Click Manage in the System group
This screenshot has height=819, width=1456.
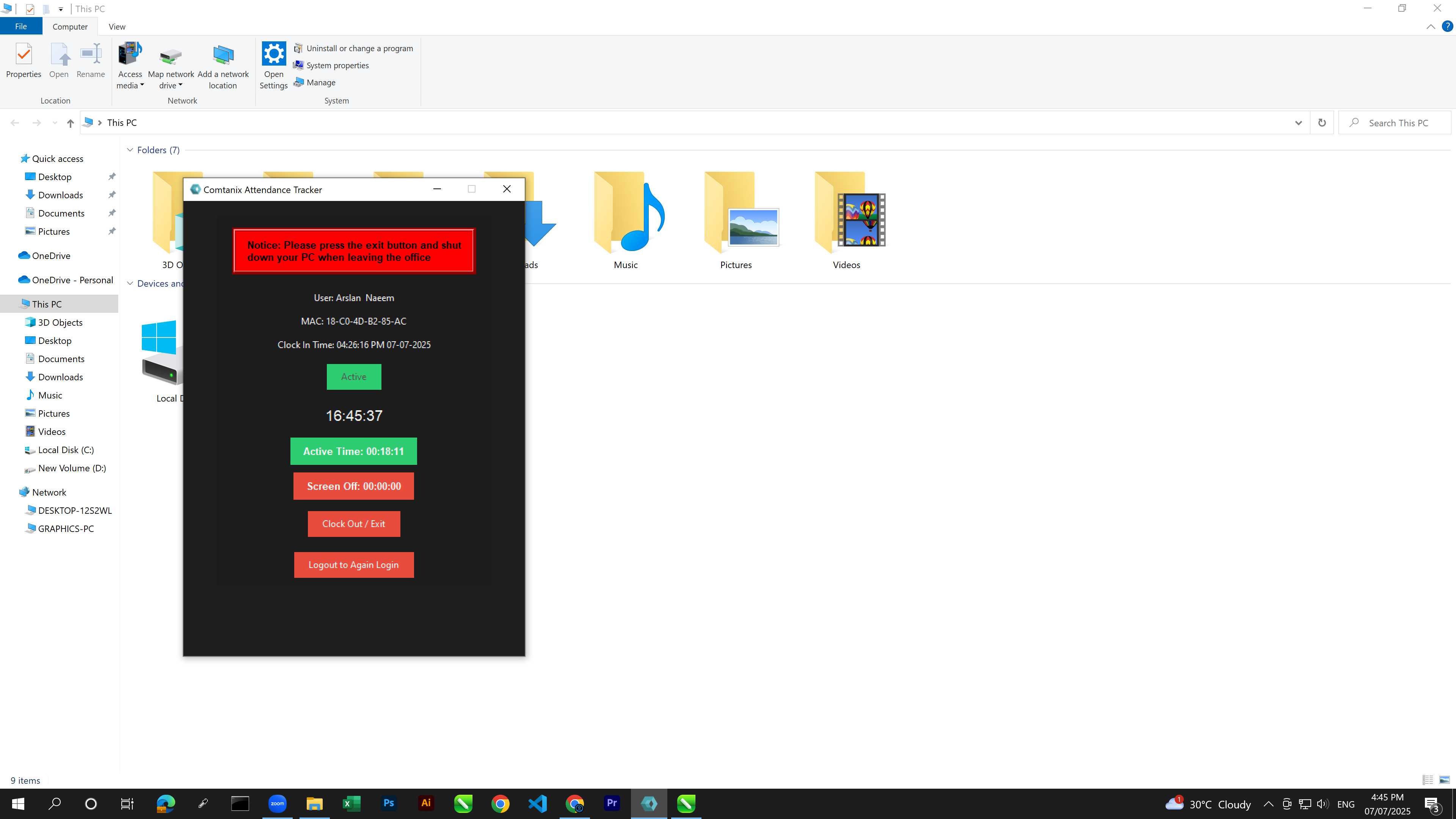coord(315,83)
